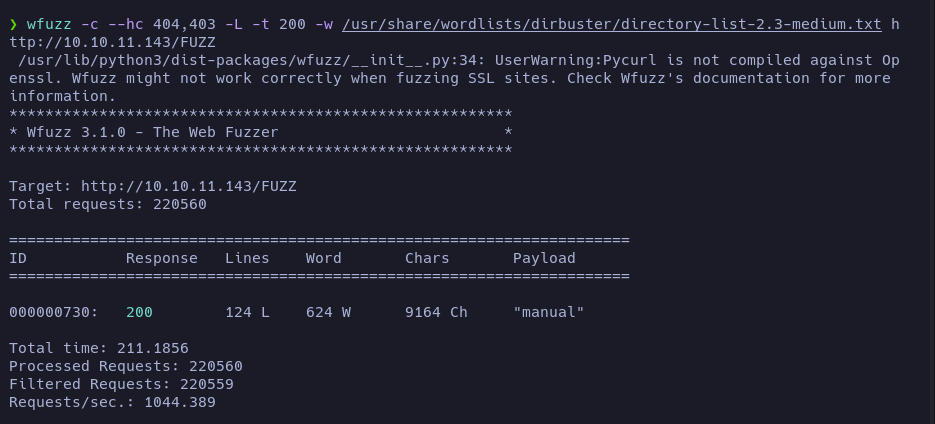Click the Lines column header
The image size is (935, 424).
pos(247,258)
